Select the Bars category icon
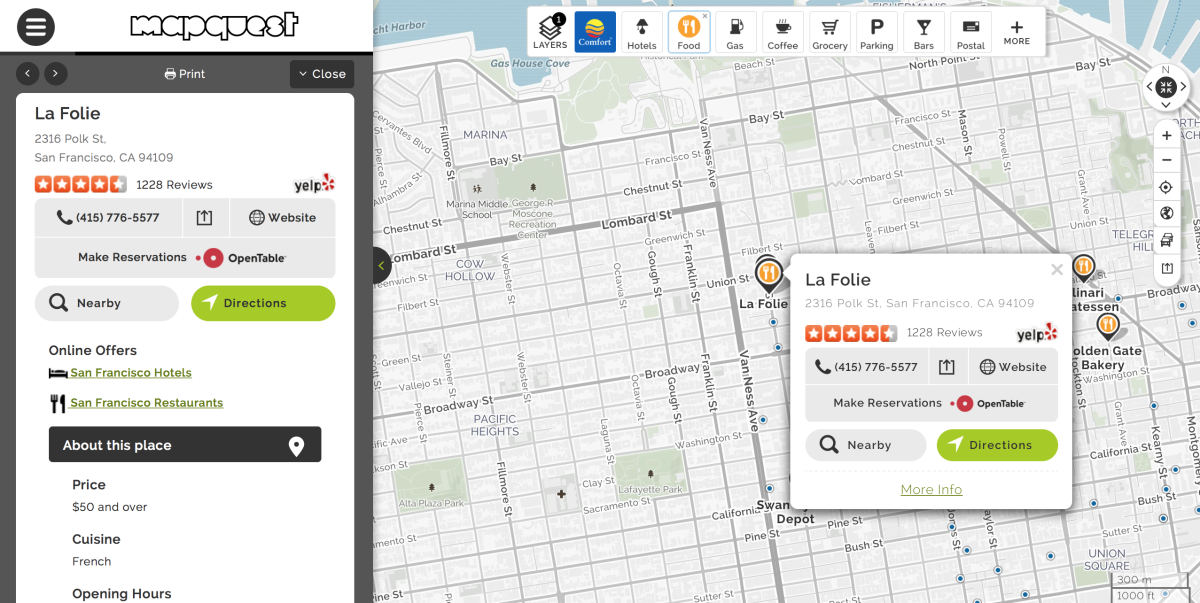 tap(923, 30)
